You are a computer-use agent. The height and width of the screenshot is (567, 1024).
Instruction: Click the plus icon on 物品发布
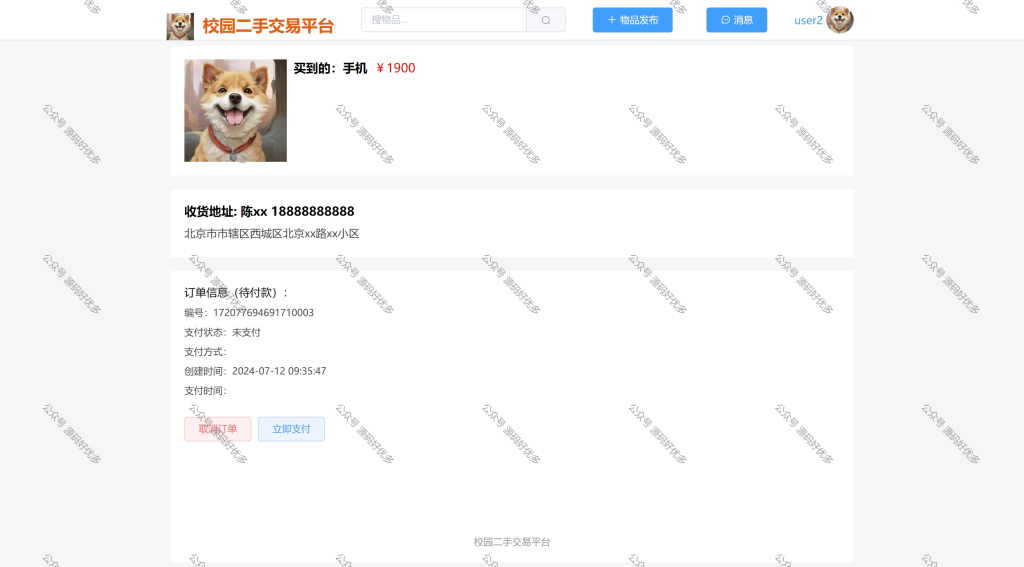click(612, 20)
